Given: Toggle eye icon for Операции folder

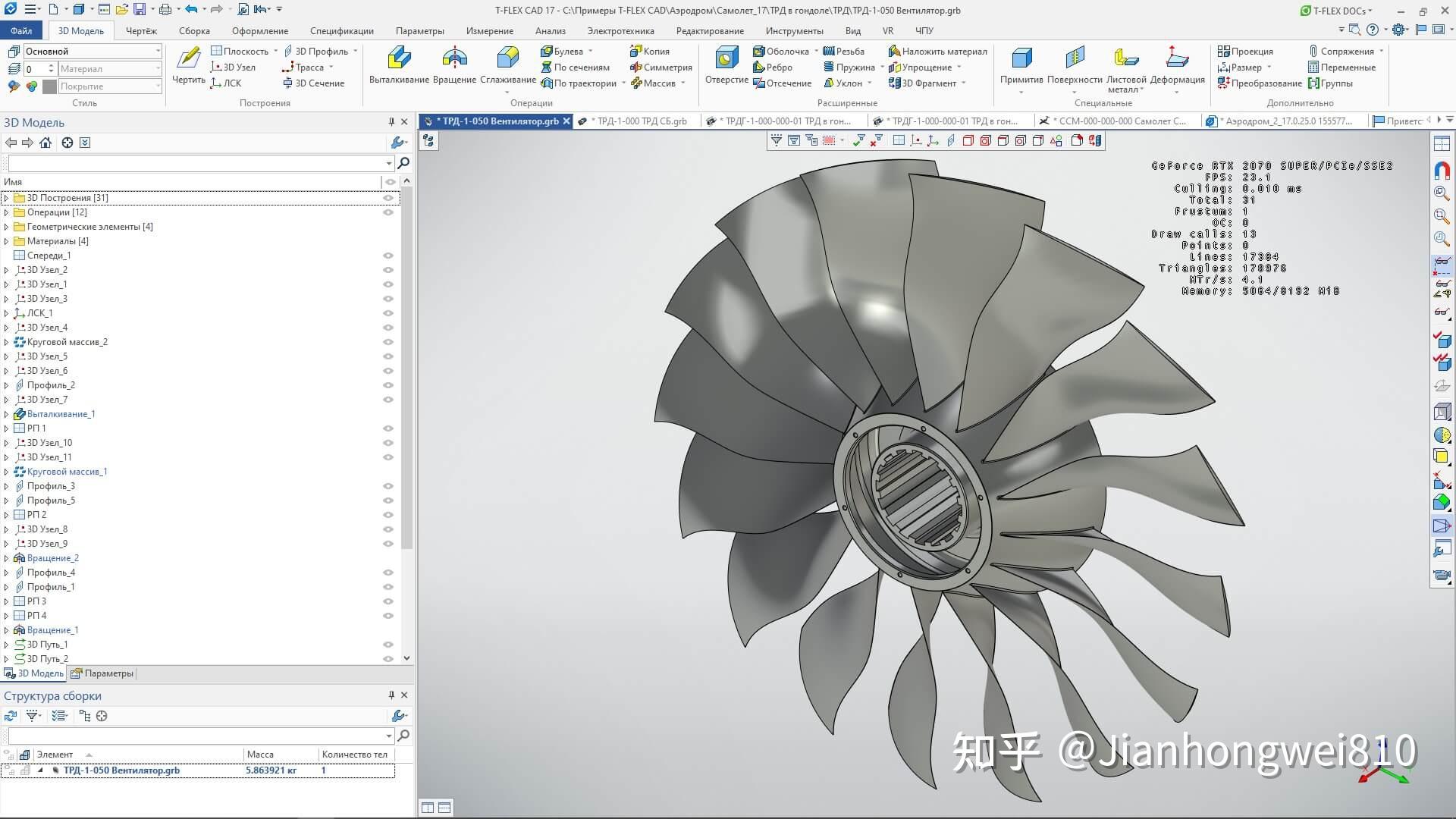Looking at the screenshot, I should click(388, 212).
